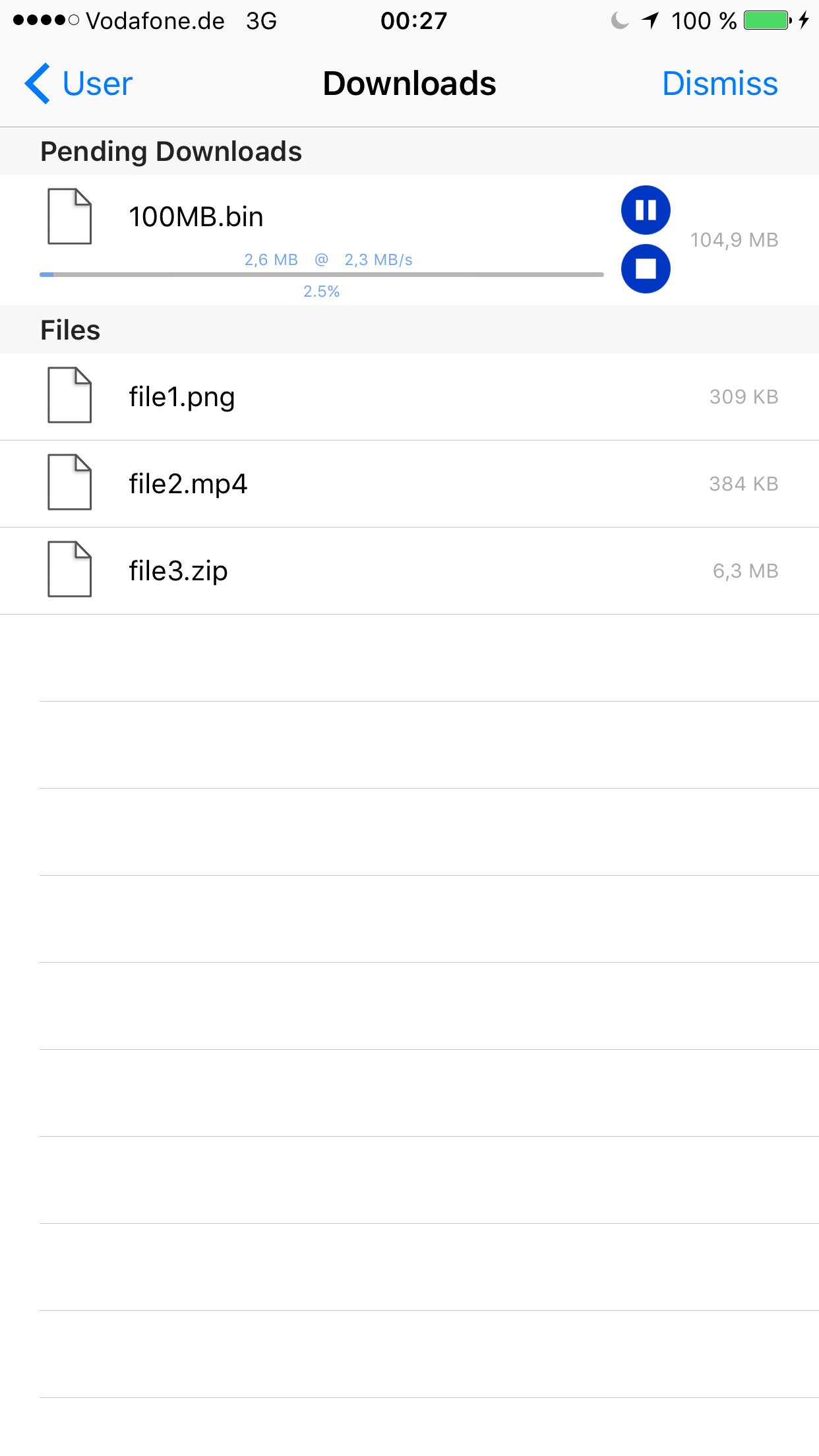Open file1.png from Files list

[x=182, y=397]
